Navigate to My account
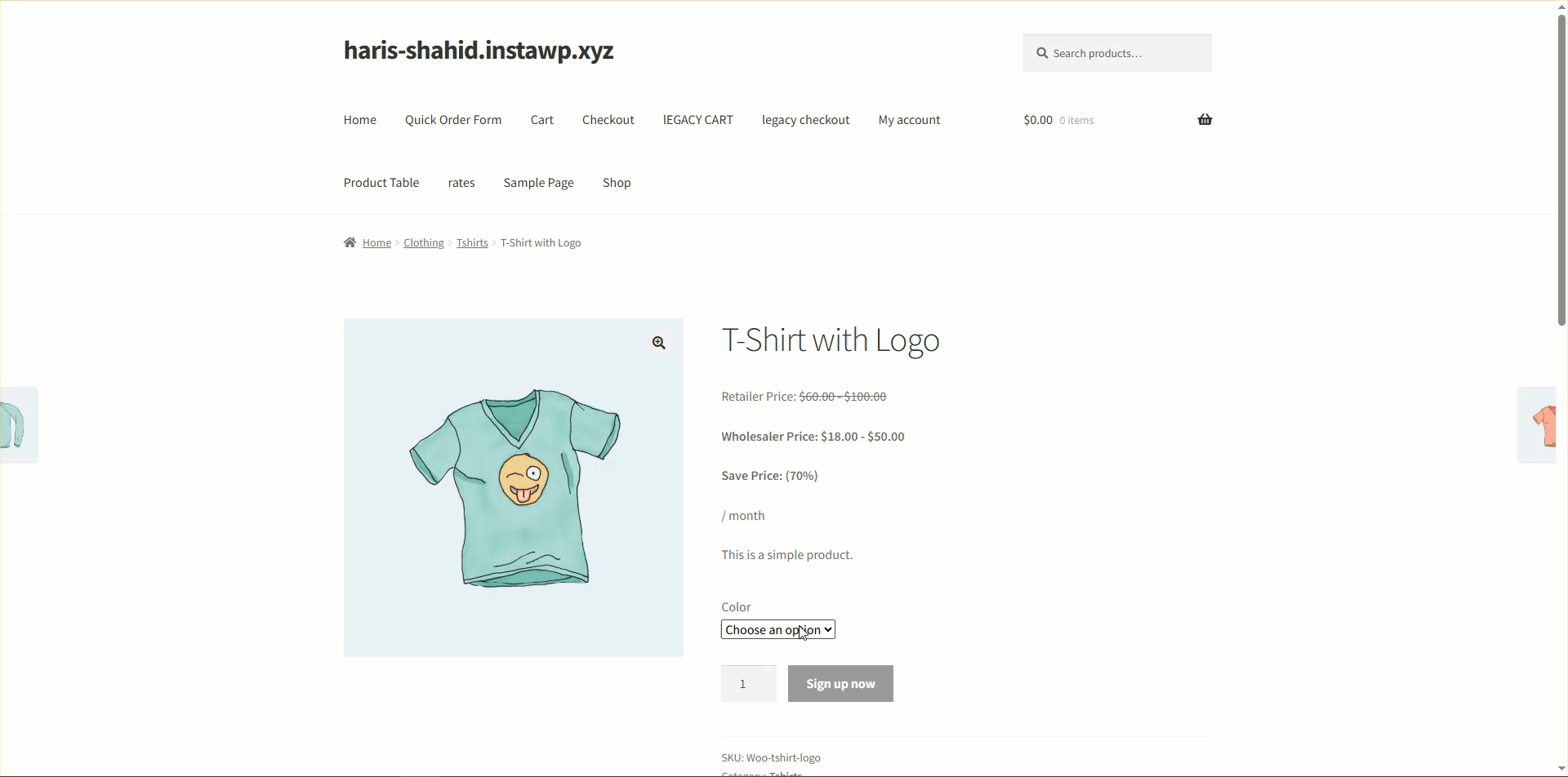 (x=909, y=120)
